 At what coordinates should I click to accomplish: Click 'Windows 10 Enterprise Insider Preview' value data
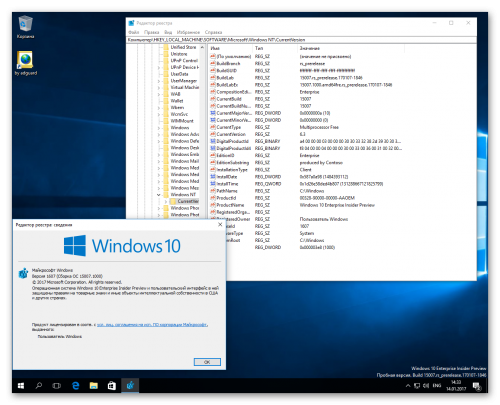tap(337, 205)
